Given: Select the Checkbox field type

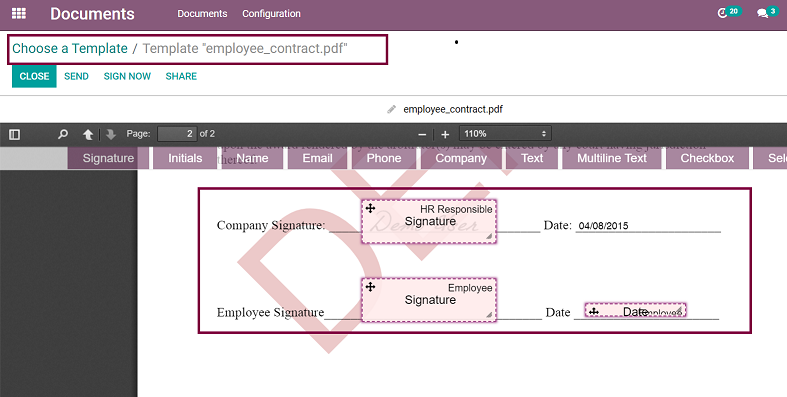Looking at the screenshot, I should [707, 158].
